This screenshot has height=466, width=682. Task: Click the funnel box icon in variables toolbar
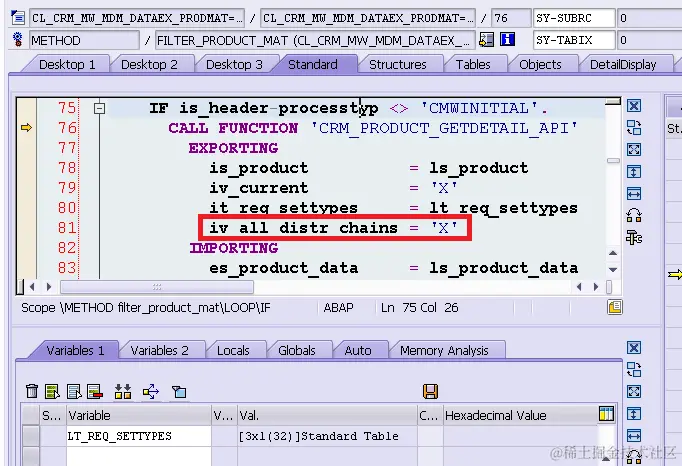(x=179, y=392)
